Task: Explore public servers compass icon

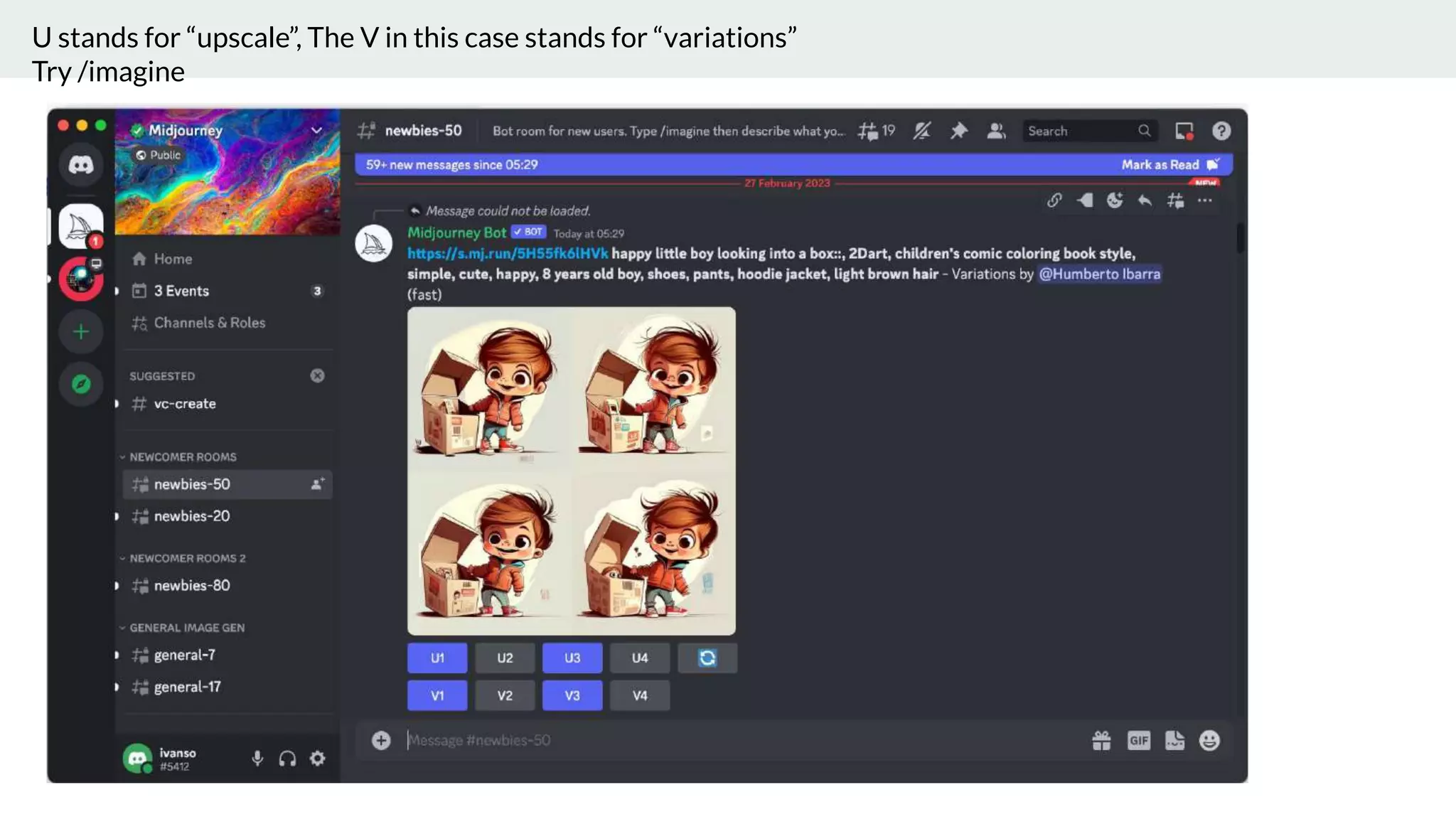Action: 81,385
